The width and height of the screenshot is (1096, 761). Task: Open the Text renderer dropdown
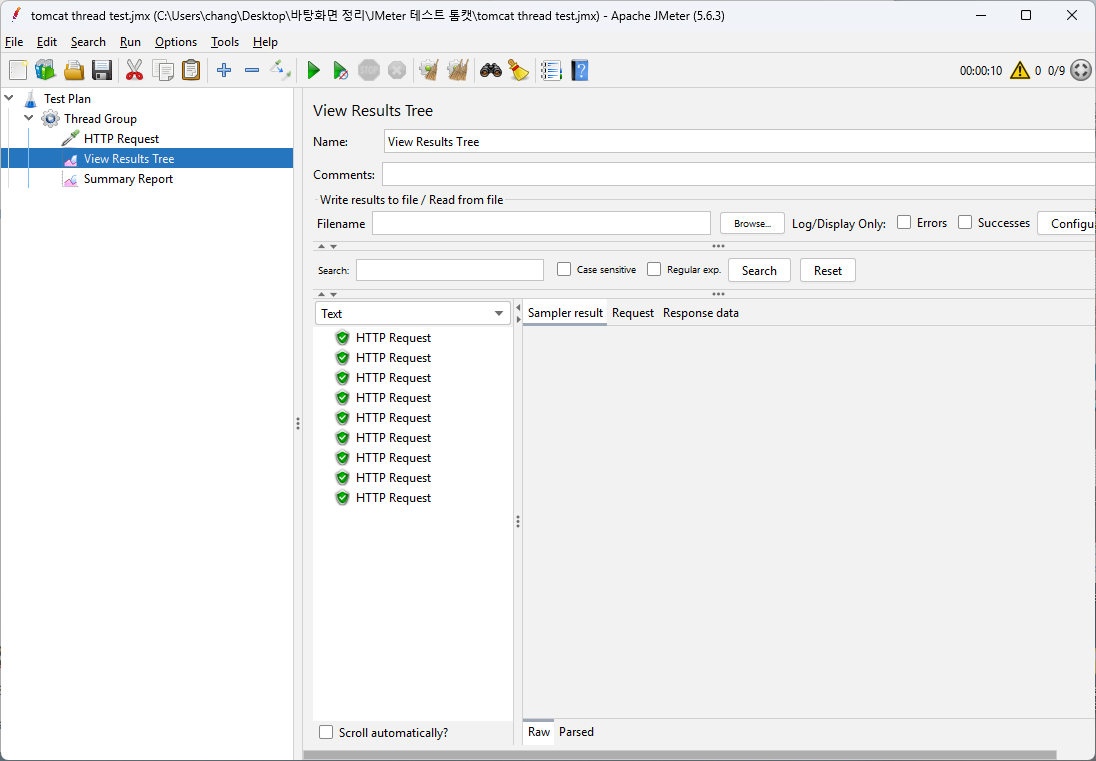[412, 313]
